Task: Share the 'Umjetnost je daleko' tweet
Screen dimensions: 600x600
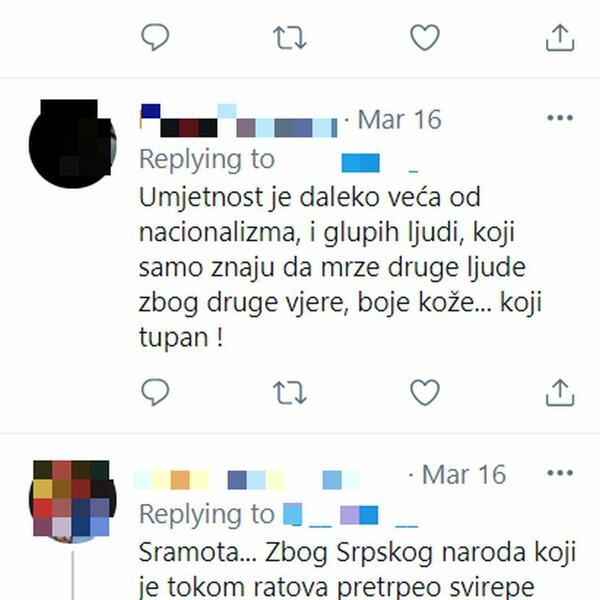Action: click(560, 392)
